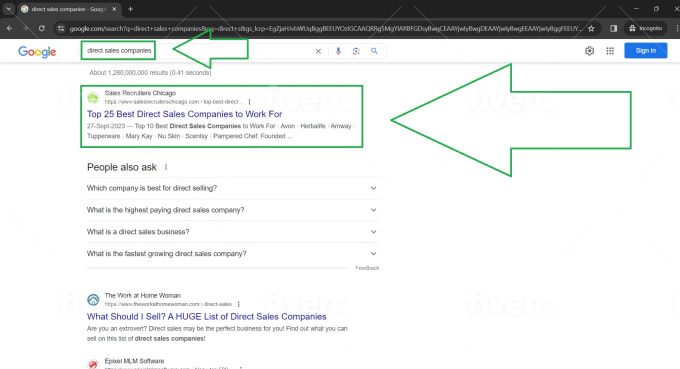Open What Should I Sell HUGE List link
680x369 pixels.
[206, 317]
